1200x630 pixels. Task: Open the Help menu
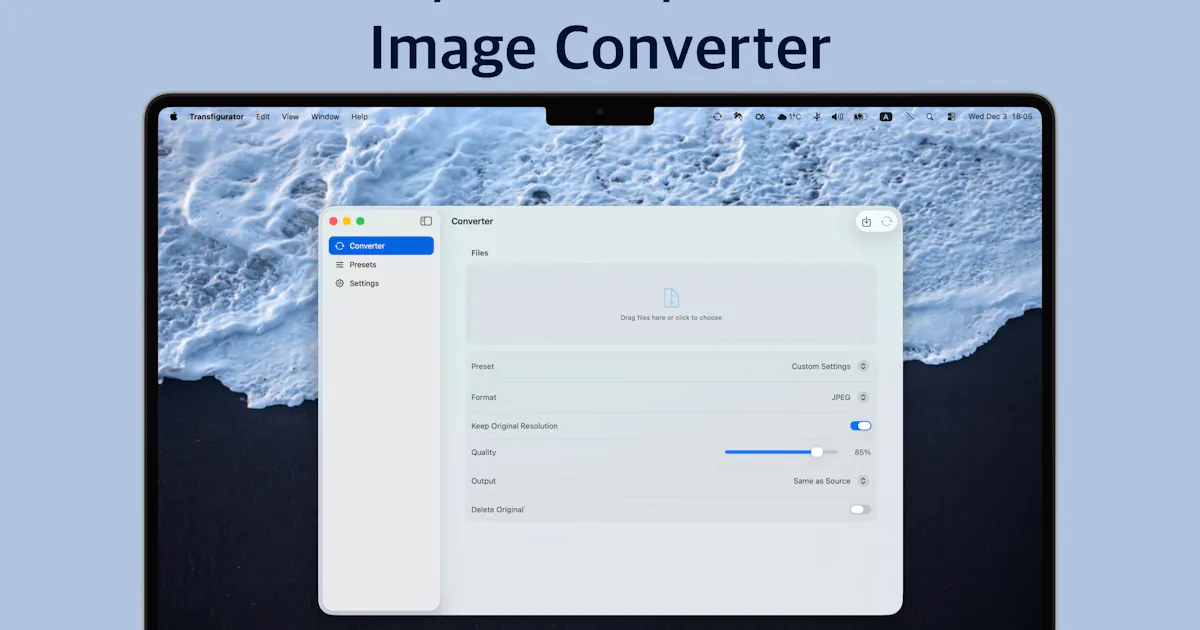coord(359,117)
